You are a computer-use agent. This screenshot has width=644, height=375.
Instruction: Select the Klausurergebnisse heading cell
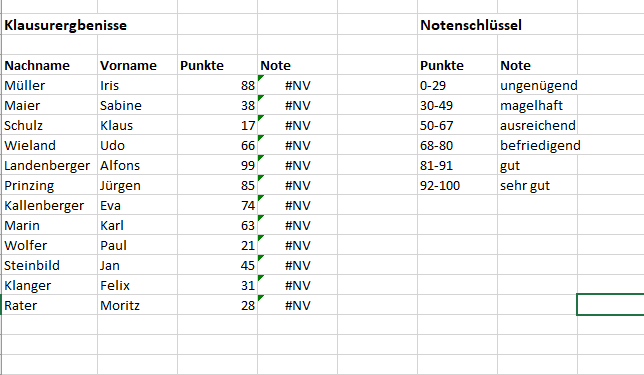click(49, 25)
